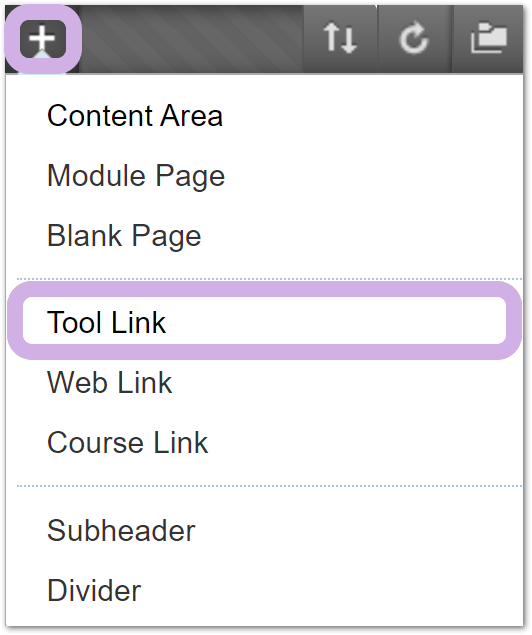Click the refresh circular arrow icon
Screen dimensions: 532x635
pos(414,38)
